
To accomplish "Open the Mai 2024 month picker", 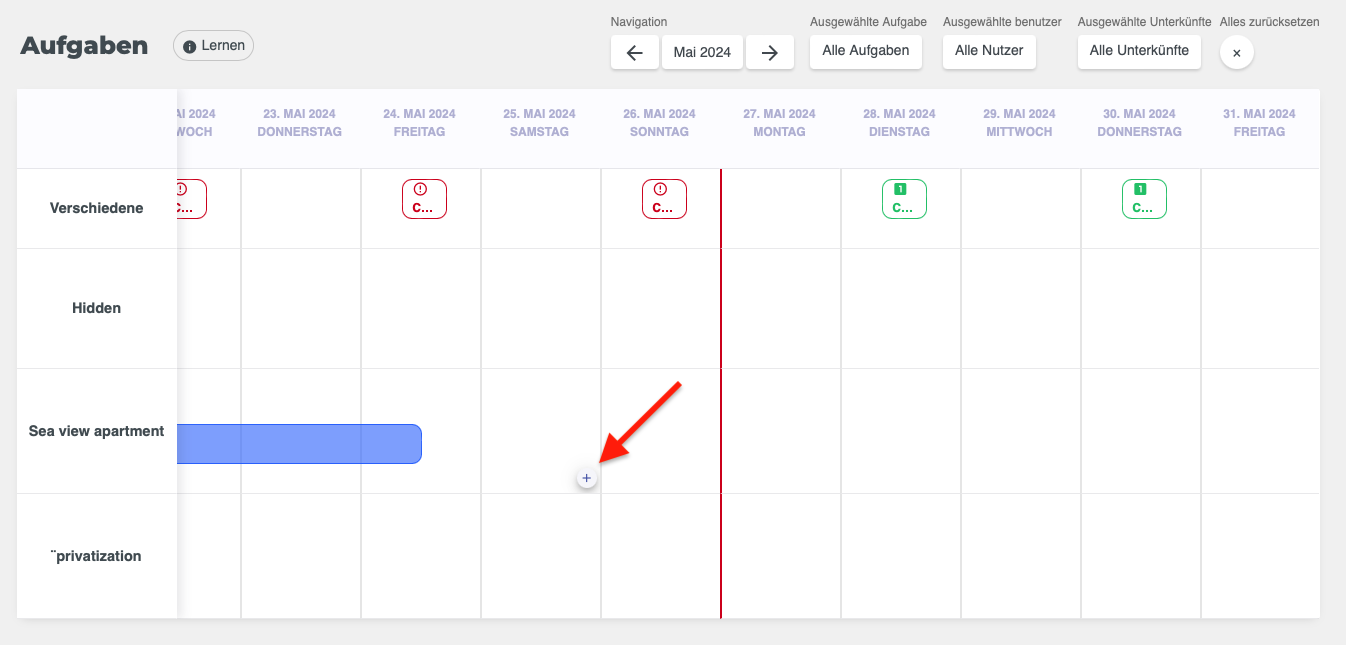I will coord(702,53).
